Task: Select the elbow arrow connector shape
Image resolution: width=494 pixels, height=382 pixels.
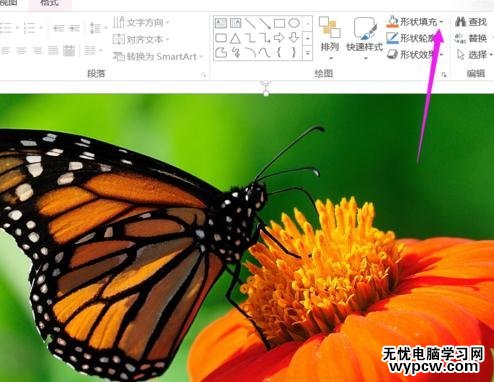Action: [265, 38]
